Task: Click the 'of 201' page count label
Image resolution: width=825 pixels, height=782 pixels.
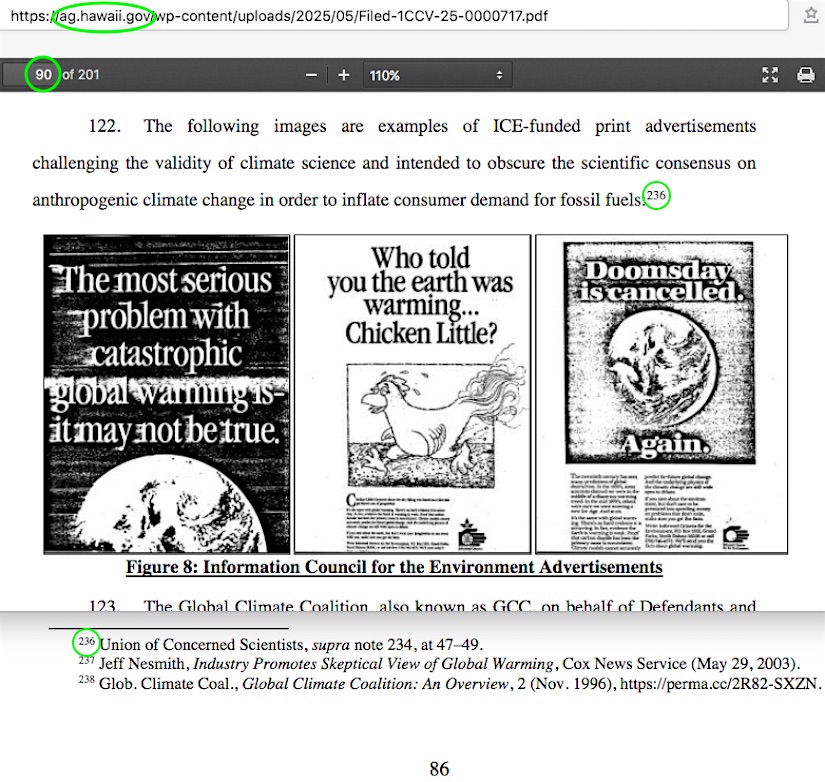Action: coord(81,75)
